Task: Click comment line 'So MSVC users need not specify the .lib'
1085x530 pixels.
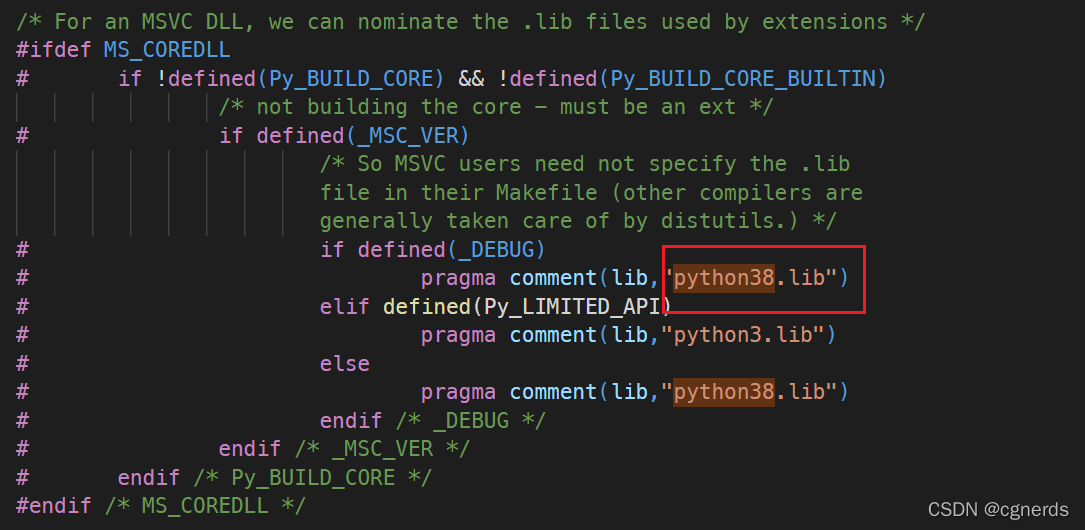Action: pyautogui.click(x=585, y=164)
